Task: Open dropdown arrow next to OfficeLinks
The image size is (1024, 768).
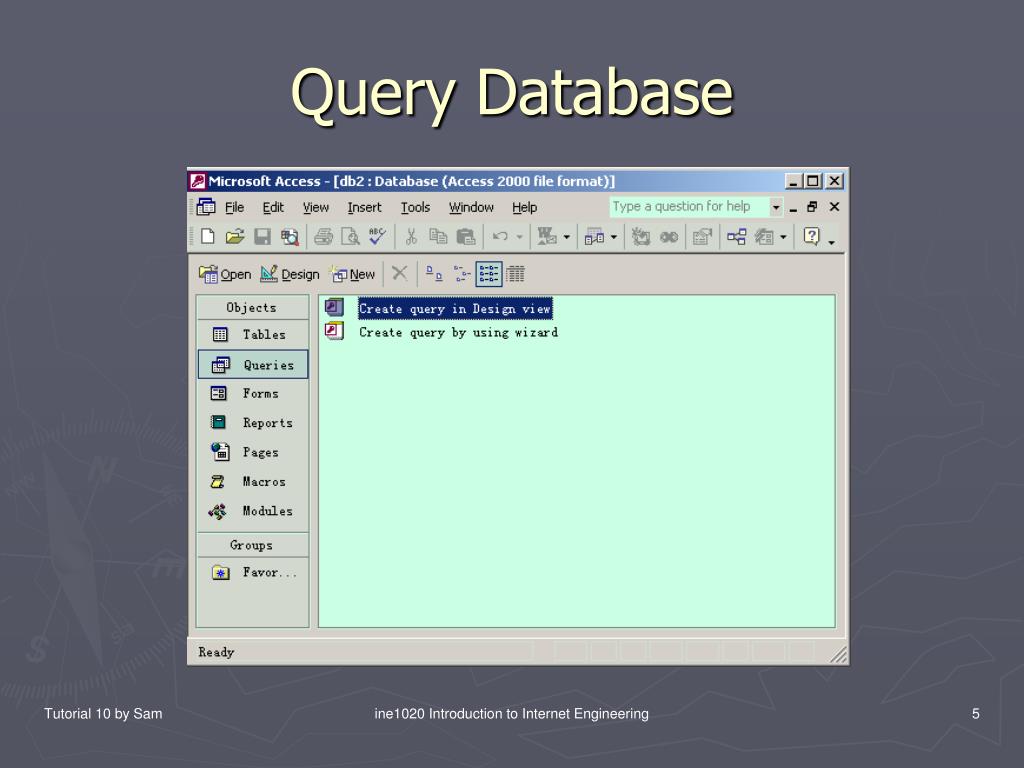Action: 567,237
